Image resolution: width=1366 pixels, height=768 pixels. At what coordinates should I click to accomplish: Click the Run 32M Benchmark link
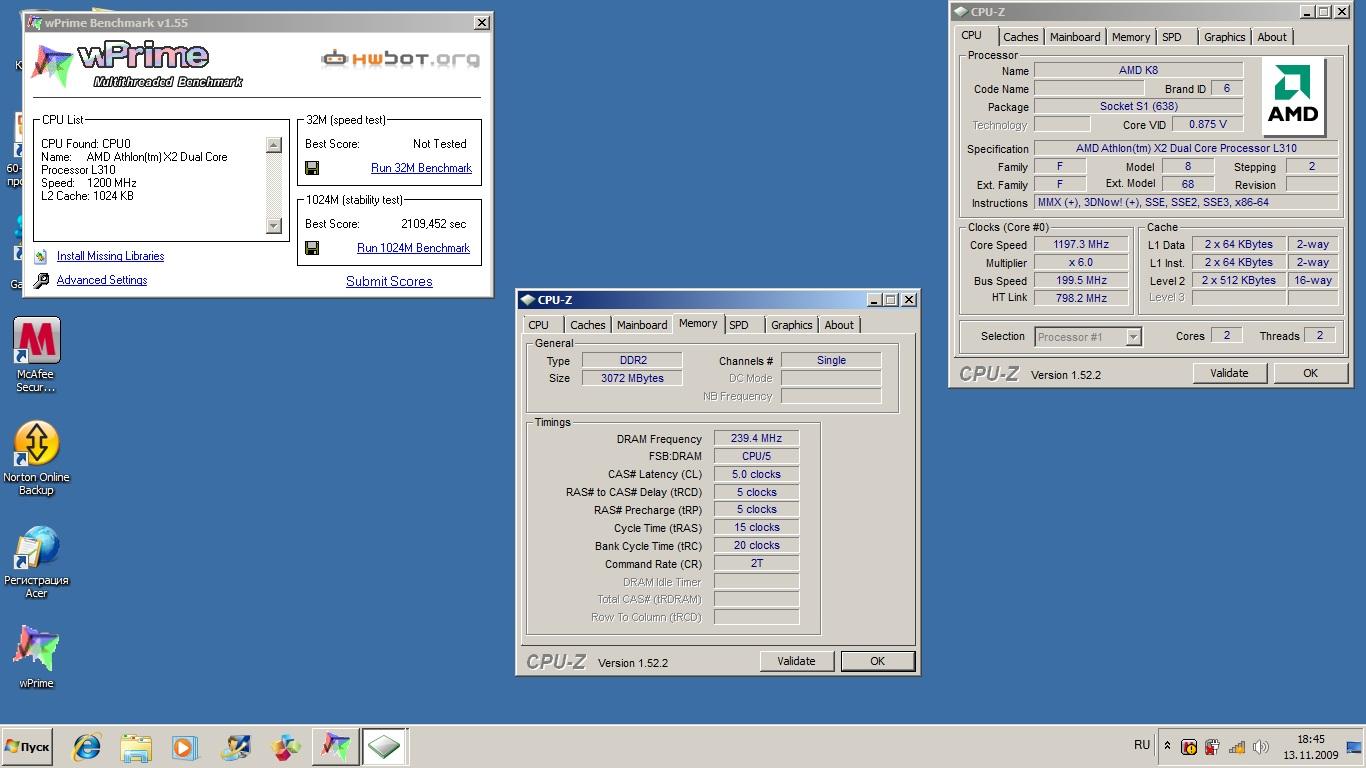pos(421,168)
